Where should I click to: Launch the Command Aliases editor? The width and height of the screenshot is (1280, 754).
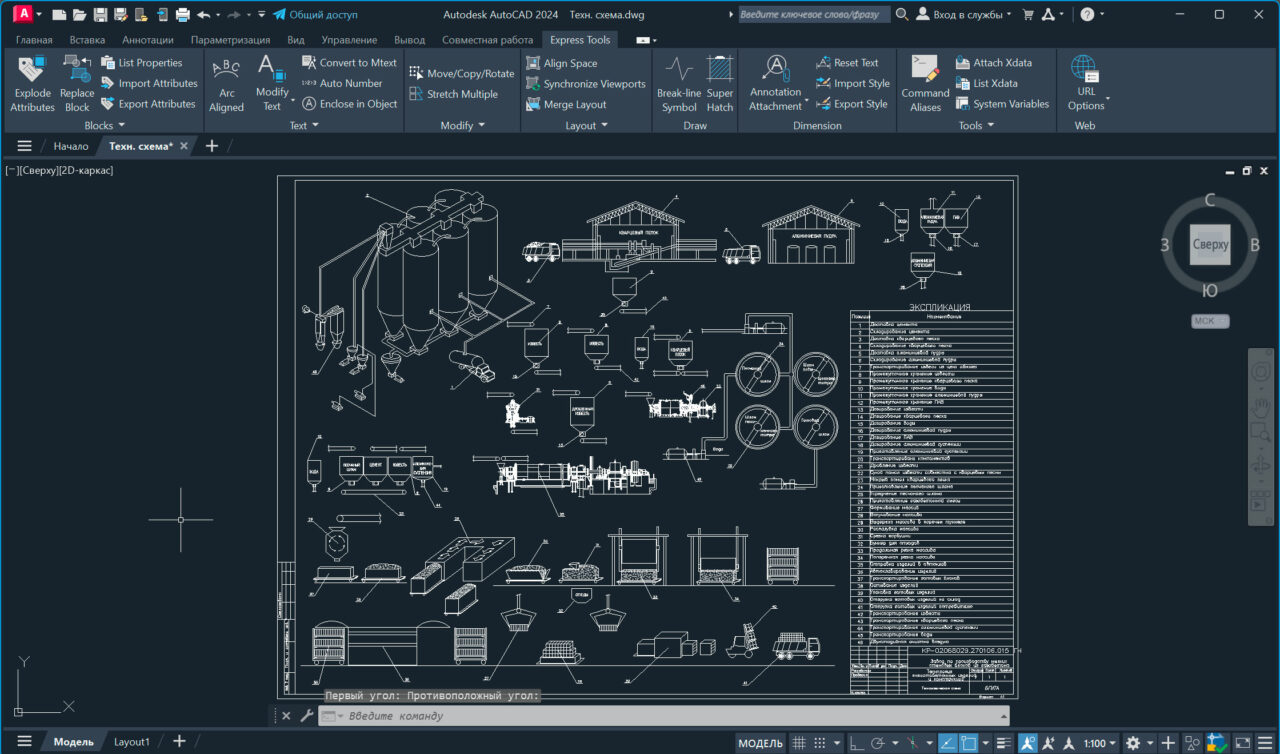925,83
